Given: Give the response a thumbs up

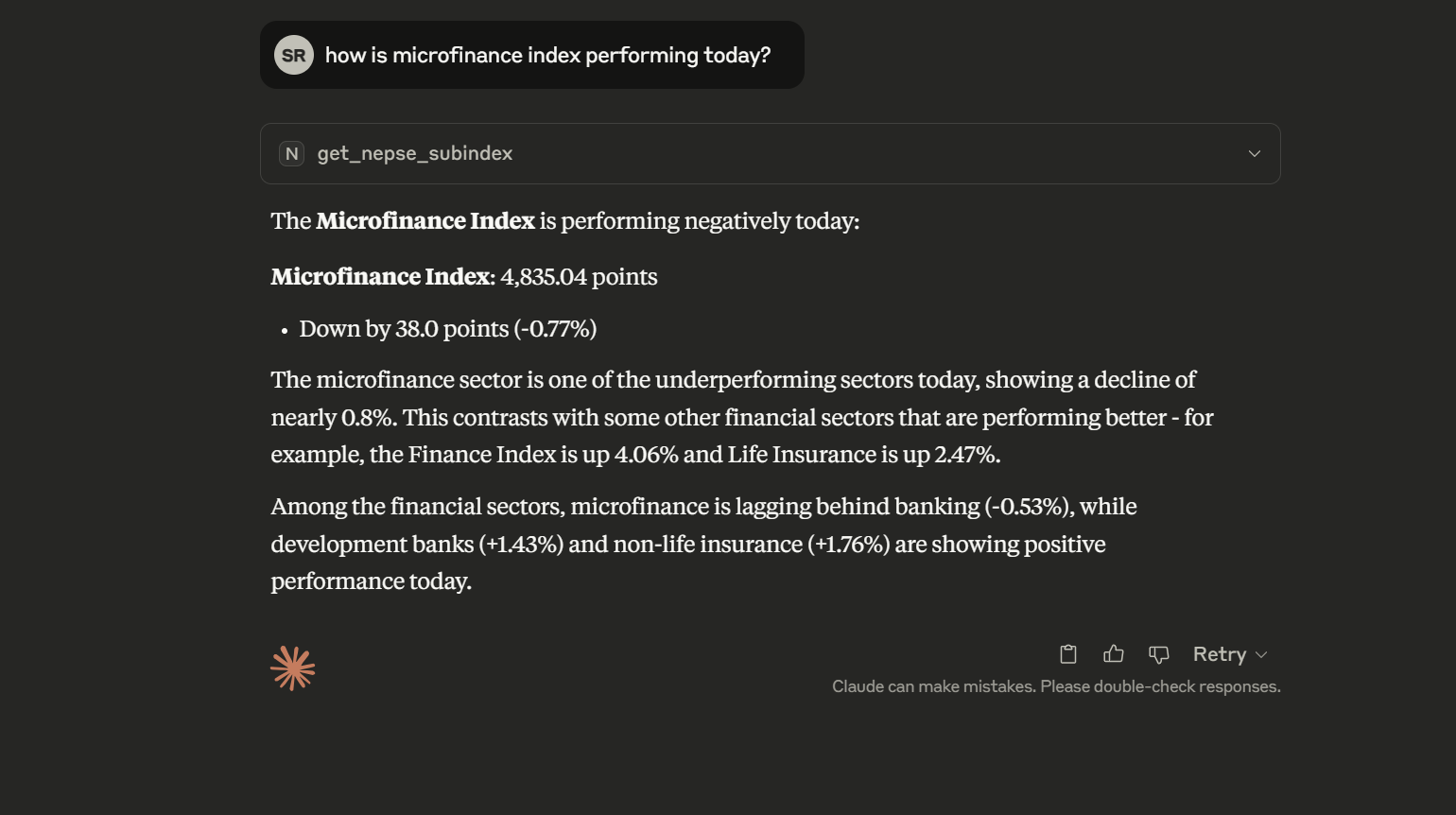Looking at the screenshot, I should [x=1113, y=653].
